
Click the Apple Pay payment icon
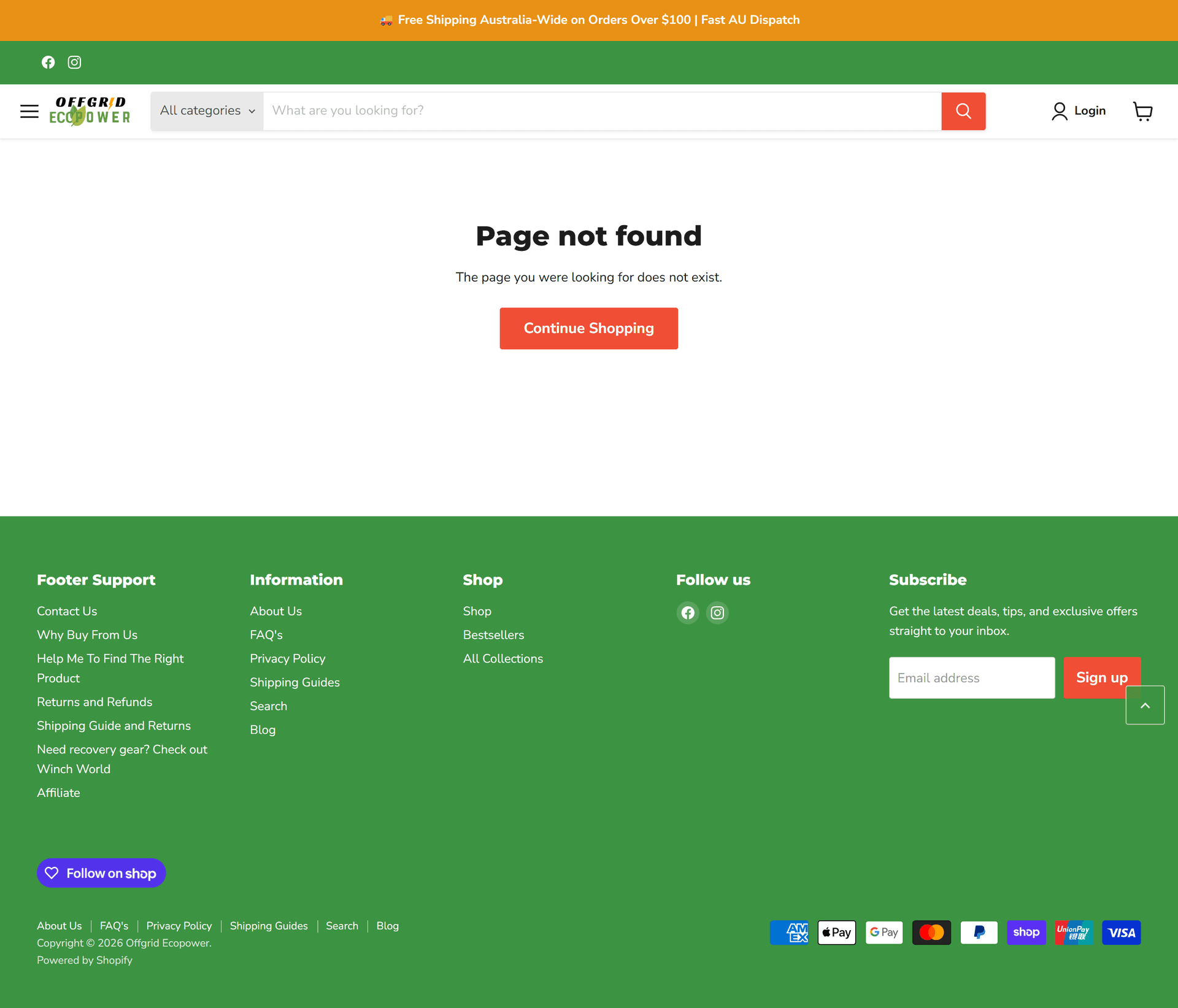(837, 933)
